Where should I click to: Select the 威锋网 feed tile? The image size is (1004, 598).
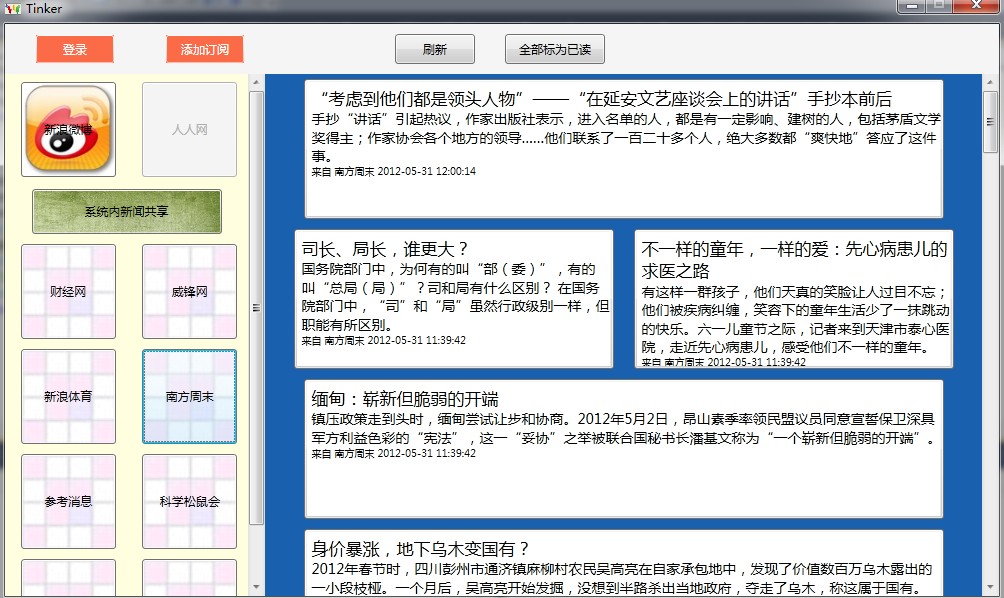point(190,291)
